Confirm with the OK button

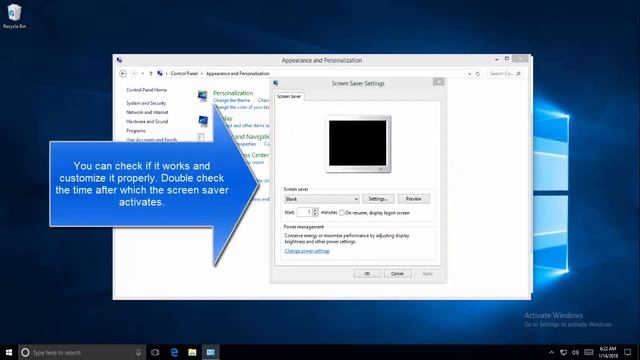pos(367,274)
